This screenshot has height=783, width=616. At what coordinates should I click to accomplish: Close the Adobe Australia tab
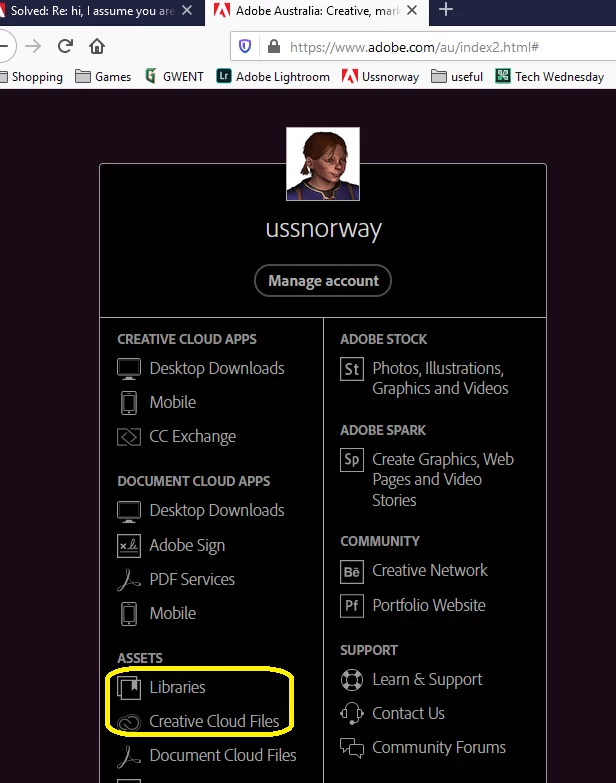pos(412,10)
